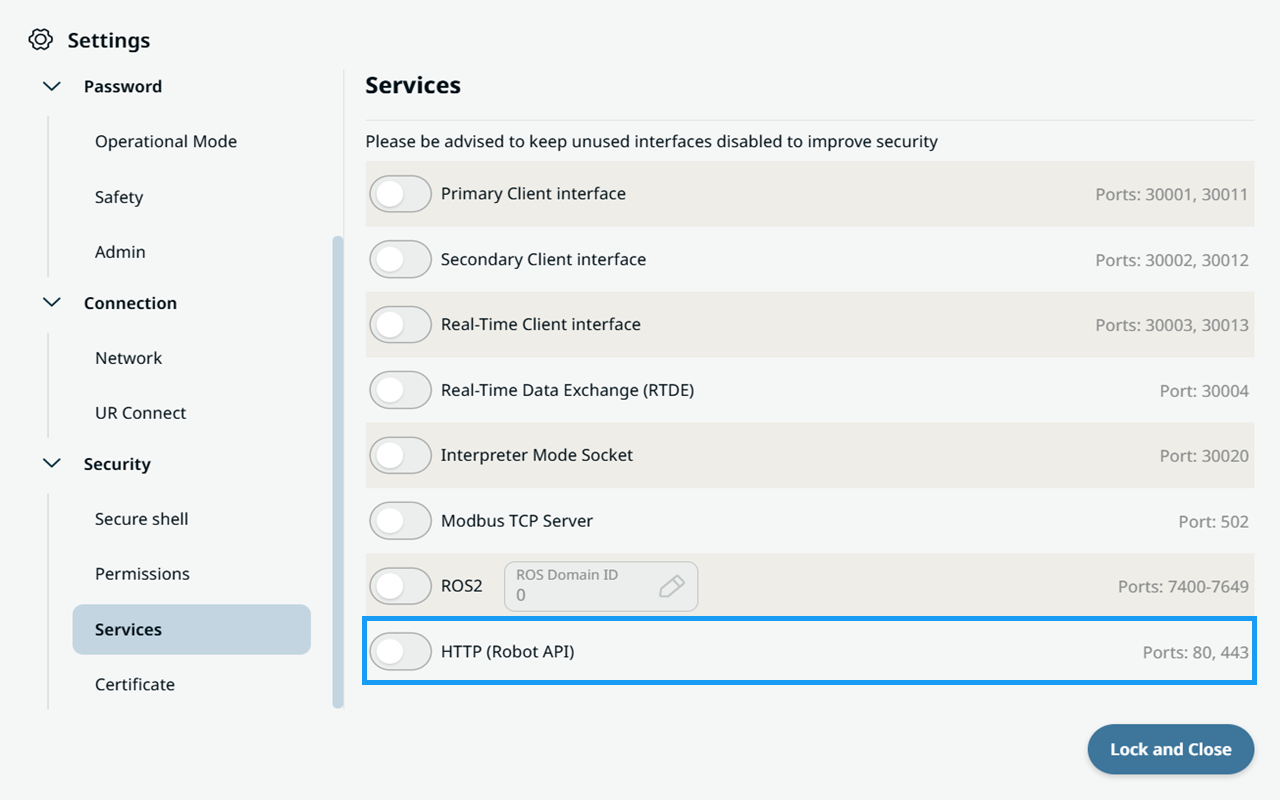The width and height of the screenshot is (1280, 800).
Task: Enable the Modbus TCP Server toggle
Action: (401, 521)
